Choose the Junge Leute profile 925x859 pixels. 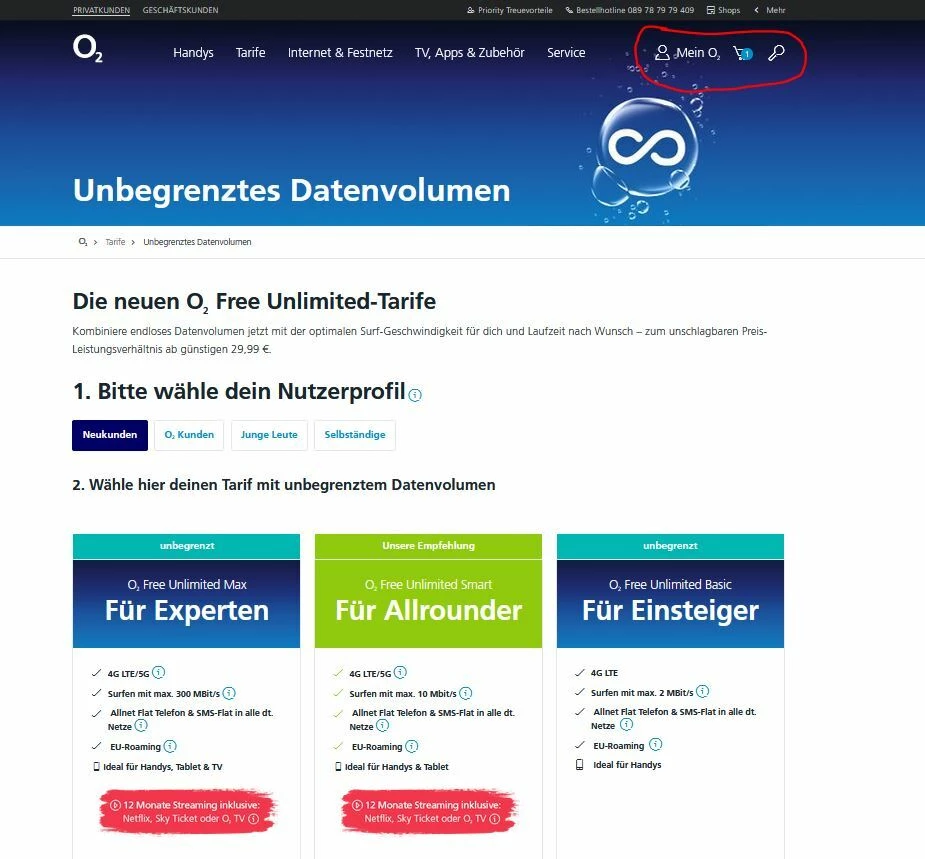point(269,435)
